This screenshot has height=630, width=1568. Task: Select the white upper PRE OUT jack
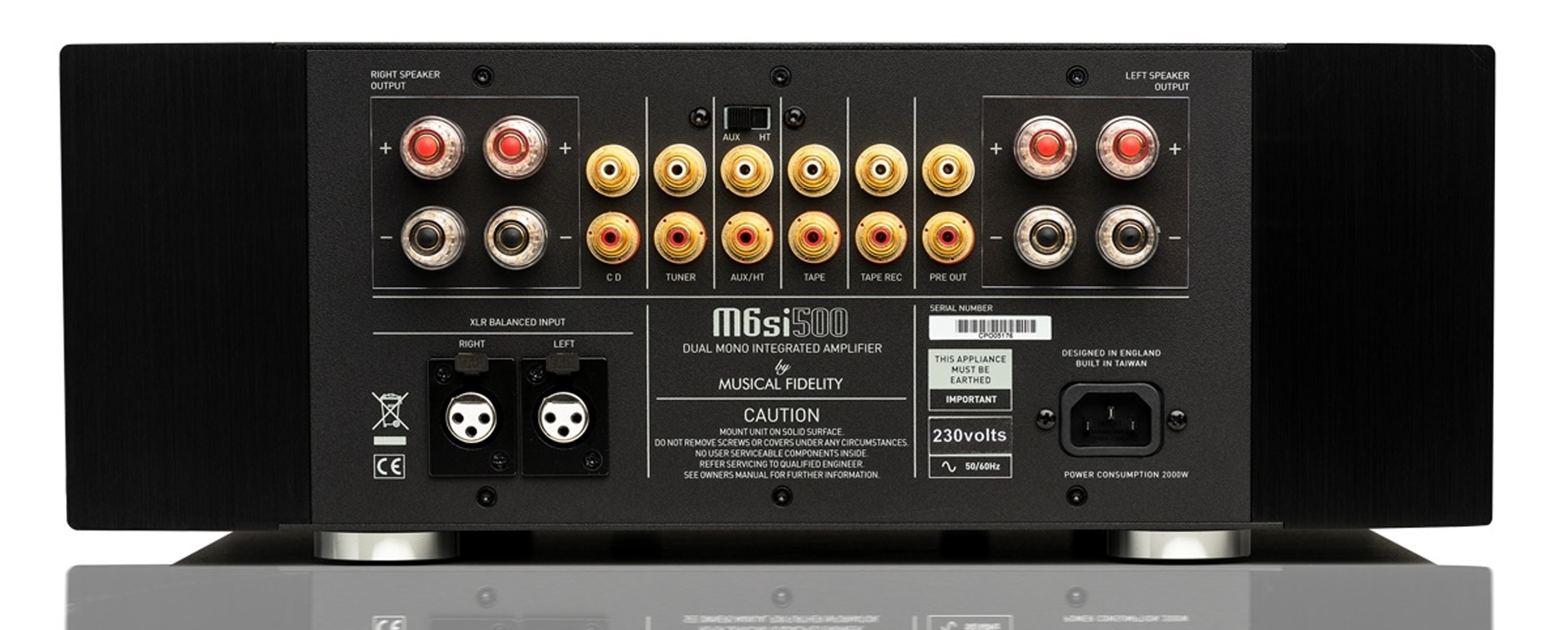click(x=948, y=170)
